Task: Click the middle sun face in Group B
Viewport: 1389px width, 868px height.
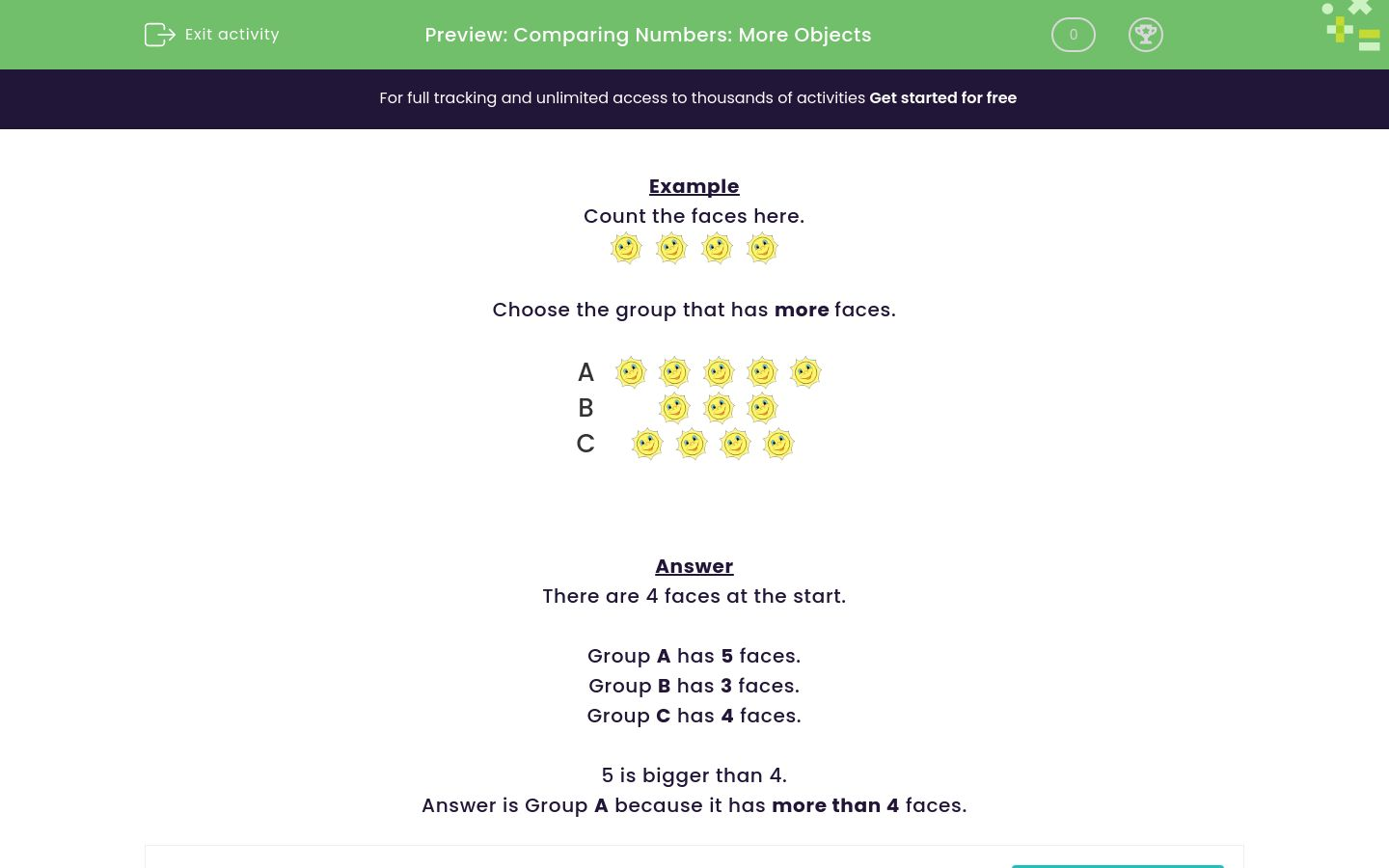Action: [718, 408]
